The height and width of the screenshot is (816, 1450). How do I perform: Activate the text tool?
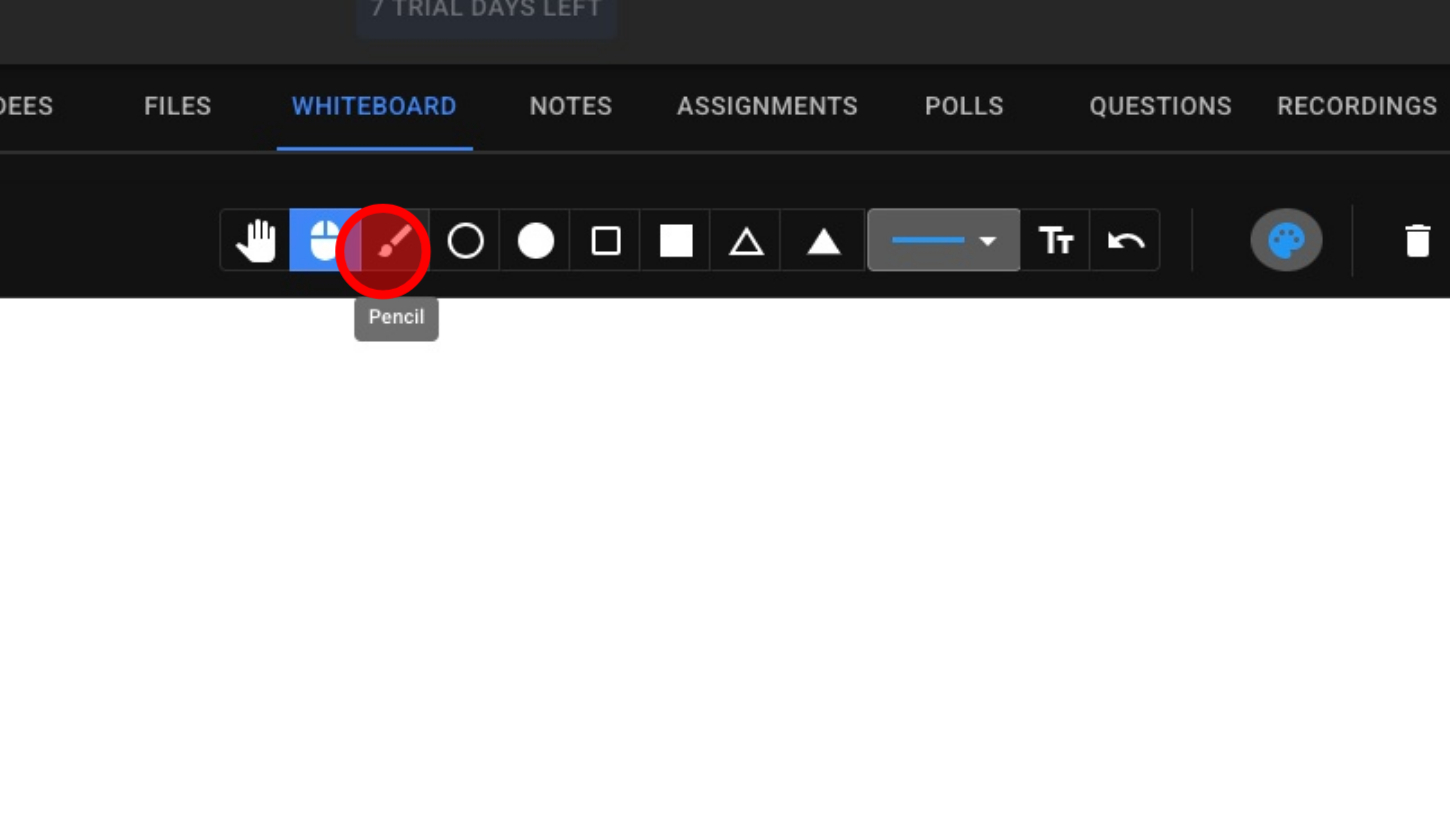[x=1056, y=241]
